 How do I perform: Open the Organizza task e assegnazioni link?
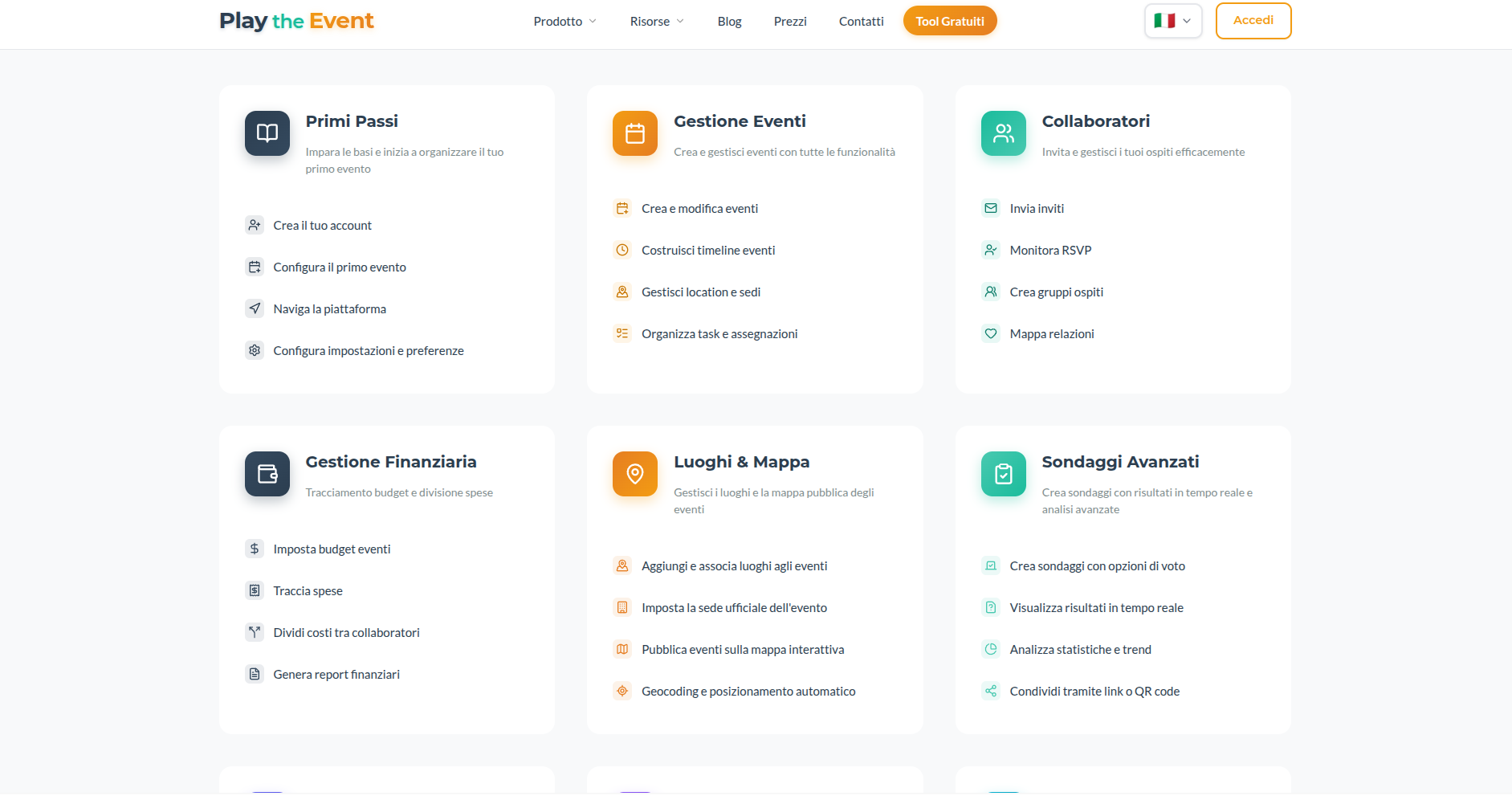(719, 334)
